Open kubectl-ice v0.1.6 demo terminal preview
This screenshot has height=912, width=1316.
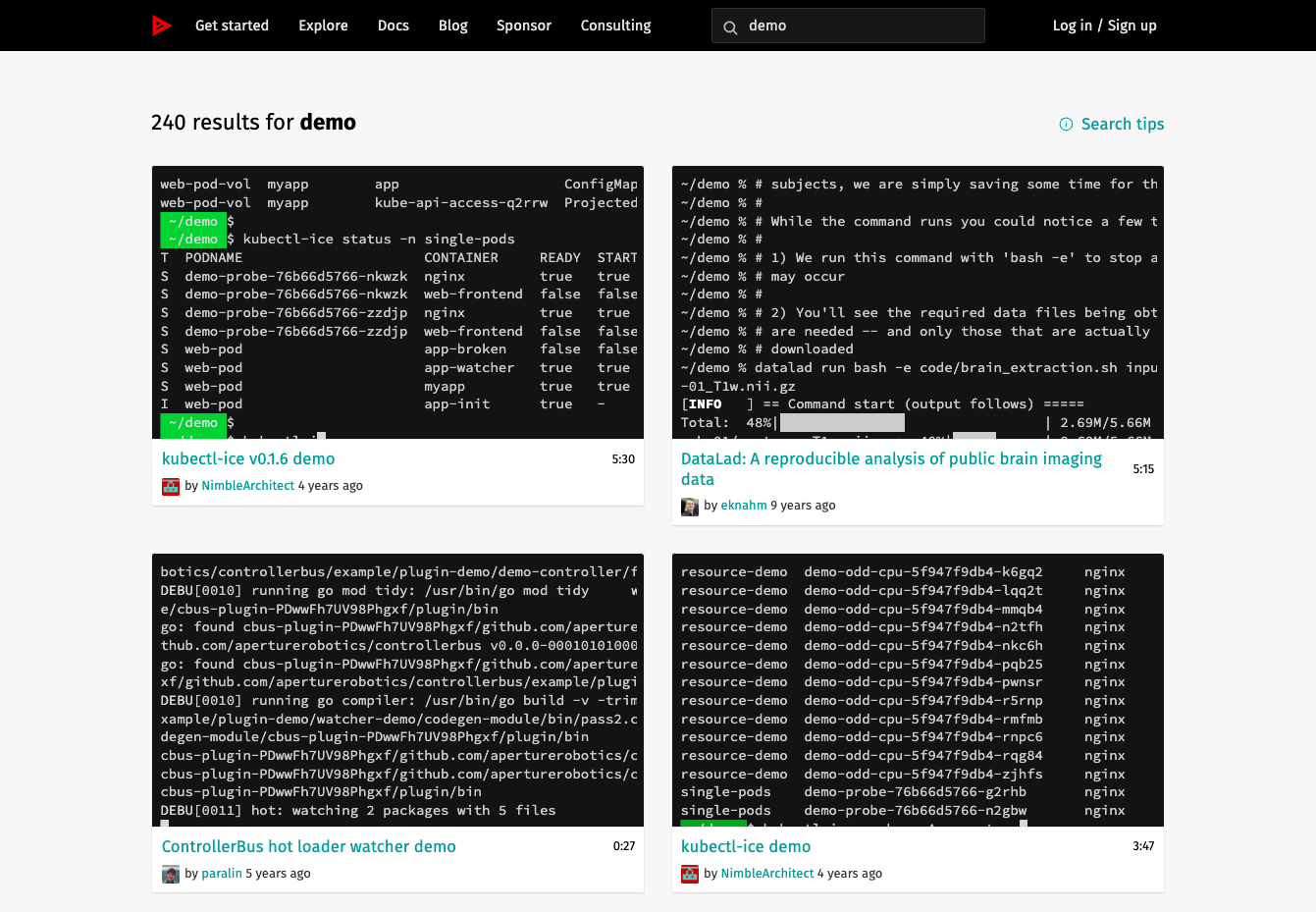397,302
